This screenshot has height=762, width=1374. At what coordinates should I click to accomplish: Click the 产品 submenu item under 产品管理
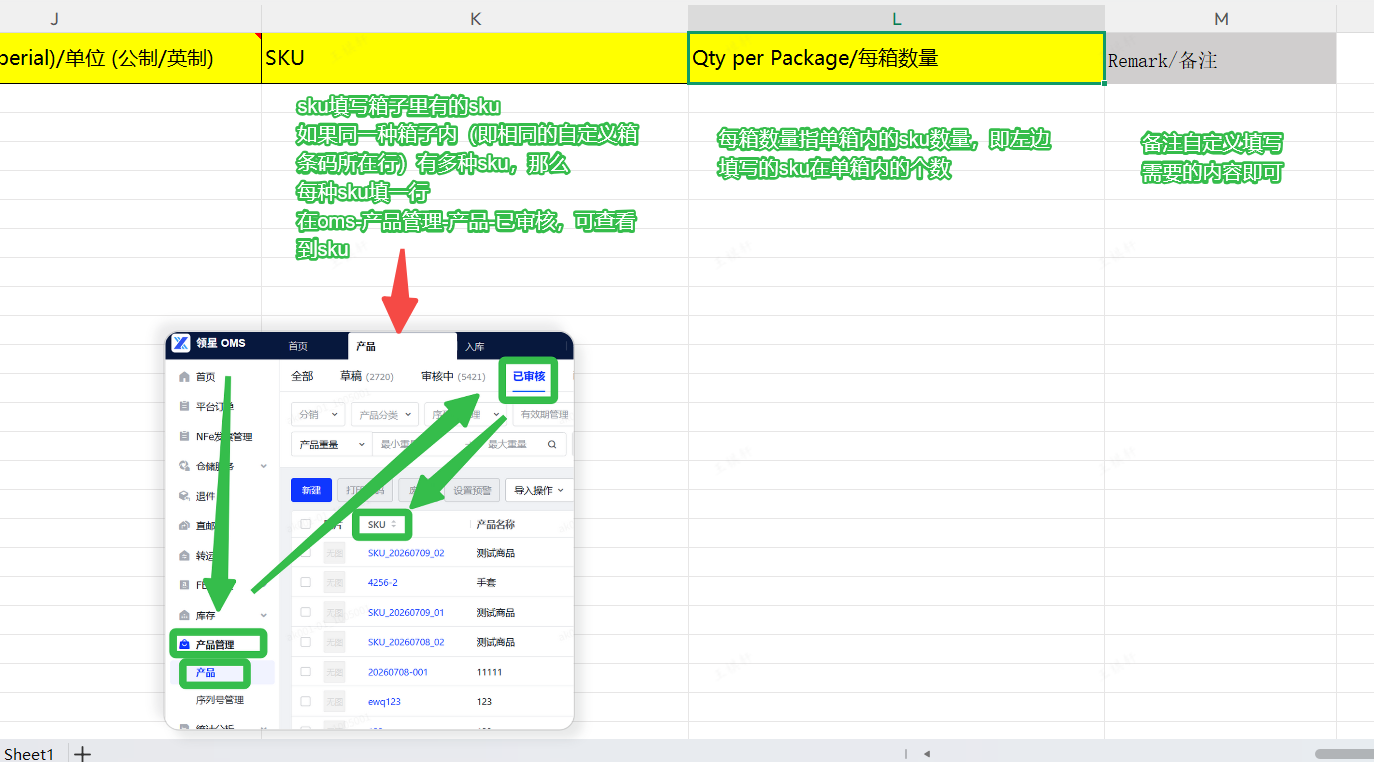pos(205,672)
